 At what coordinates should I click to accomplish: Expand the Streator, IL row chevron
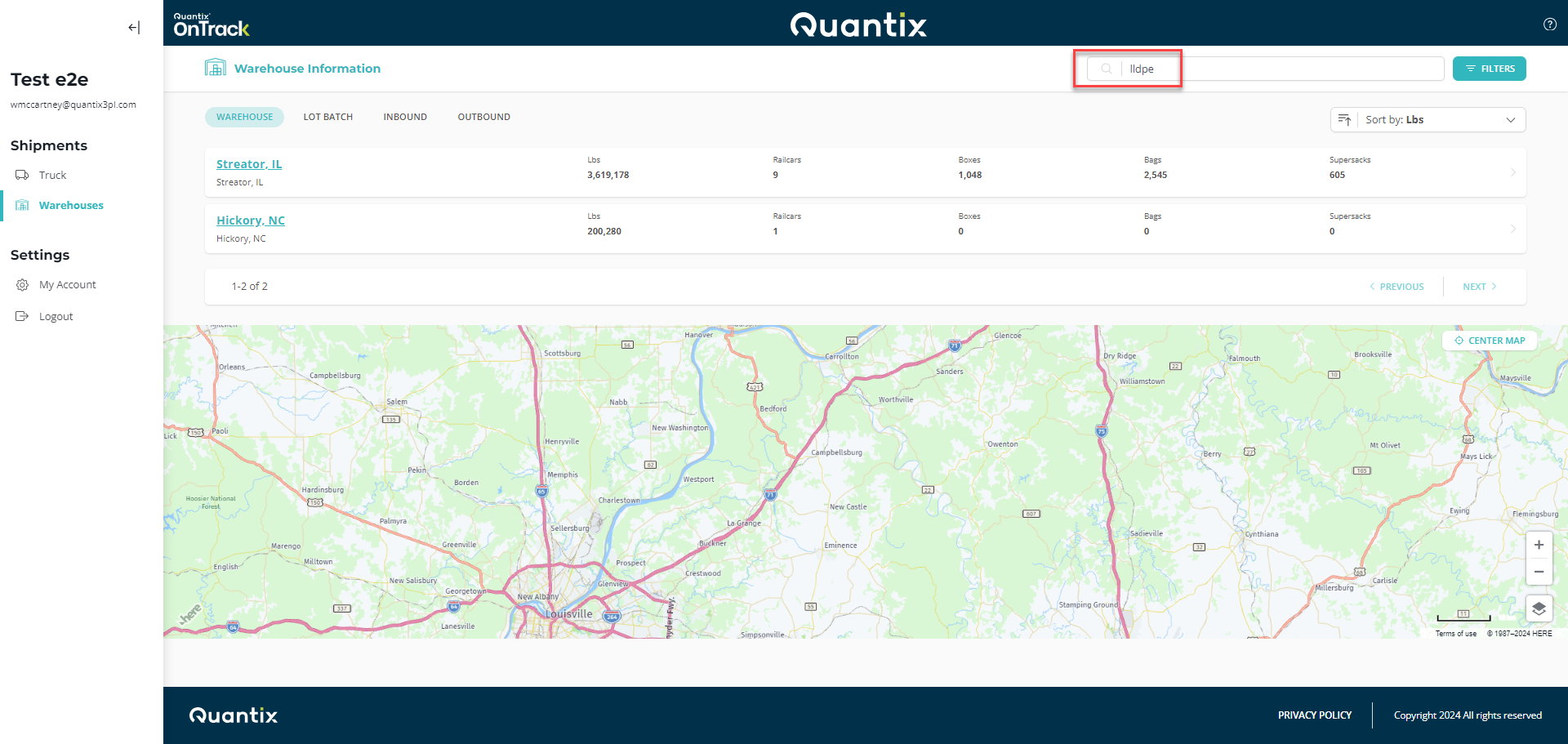(x=1512, y=172)
